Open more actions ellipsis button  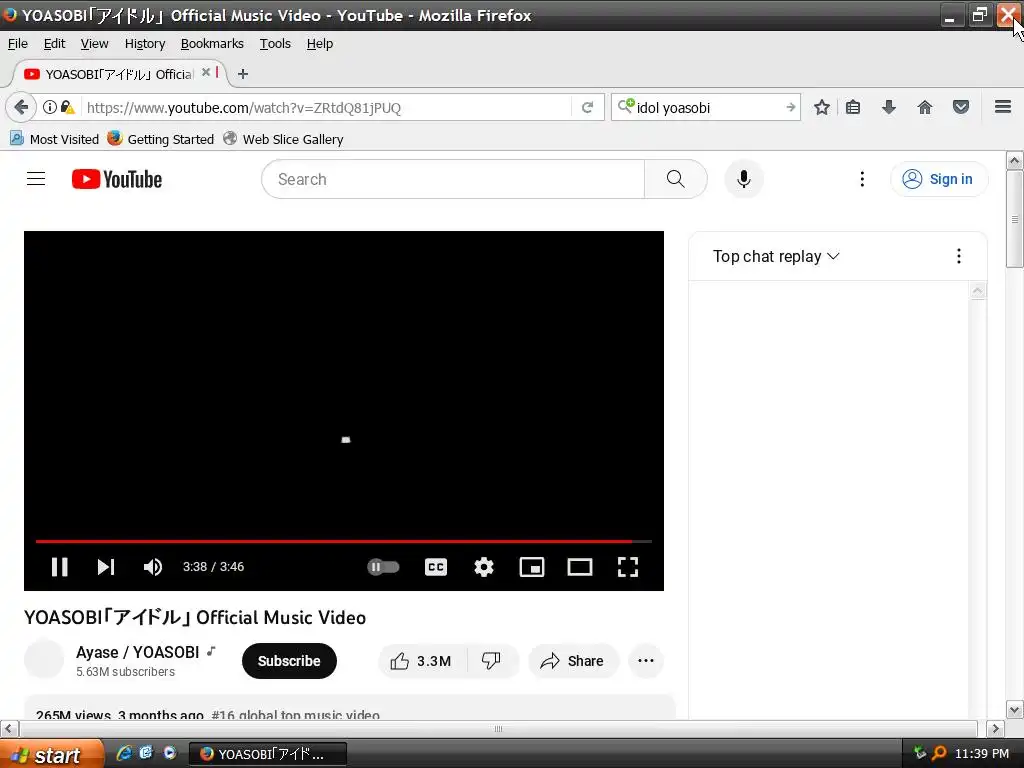[x=646, y=661]
